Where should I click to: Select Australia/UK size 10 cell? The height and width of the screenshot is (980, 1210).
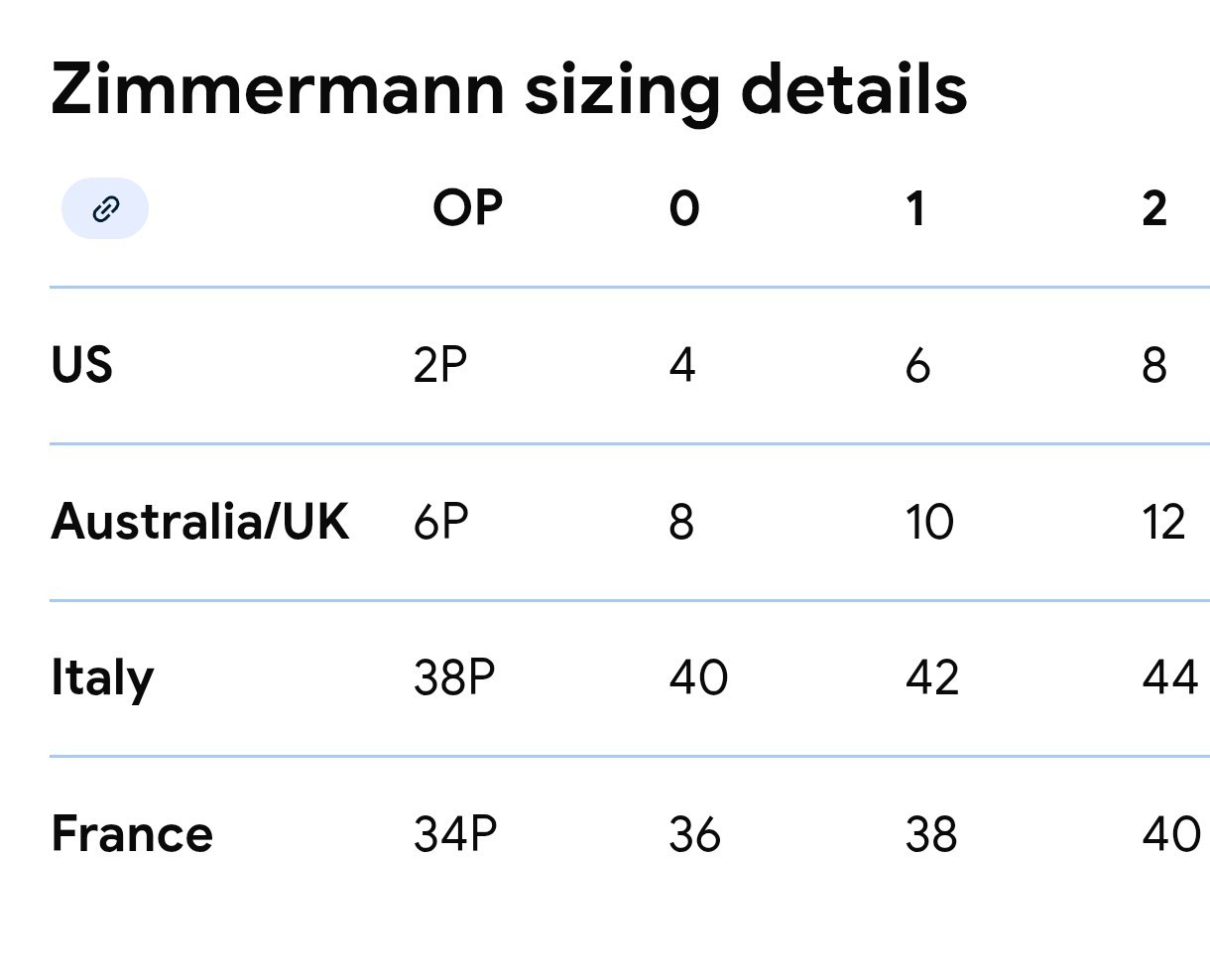tap(929, 521)
